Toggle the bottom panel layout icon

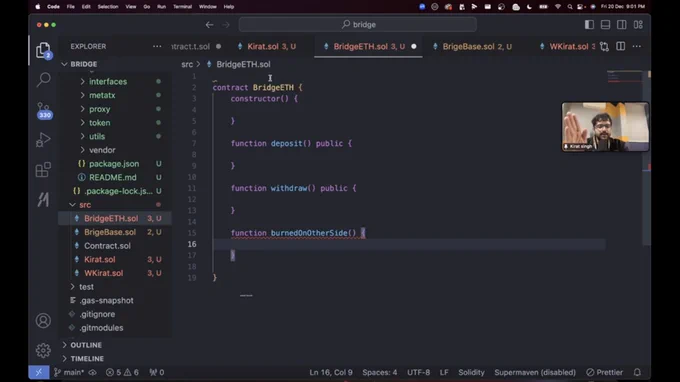(x=605, y=25)
